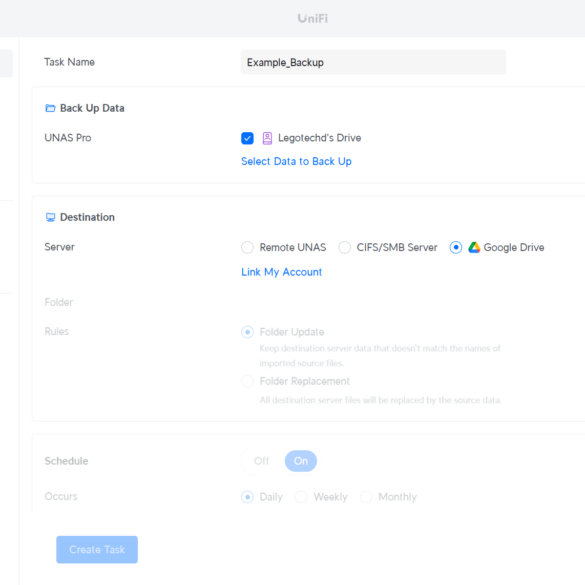Click the Link My Account link

282,272
